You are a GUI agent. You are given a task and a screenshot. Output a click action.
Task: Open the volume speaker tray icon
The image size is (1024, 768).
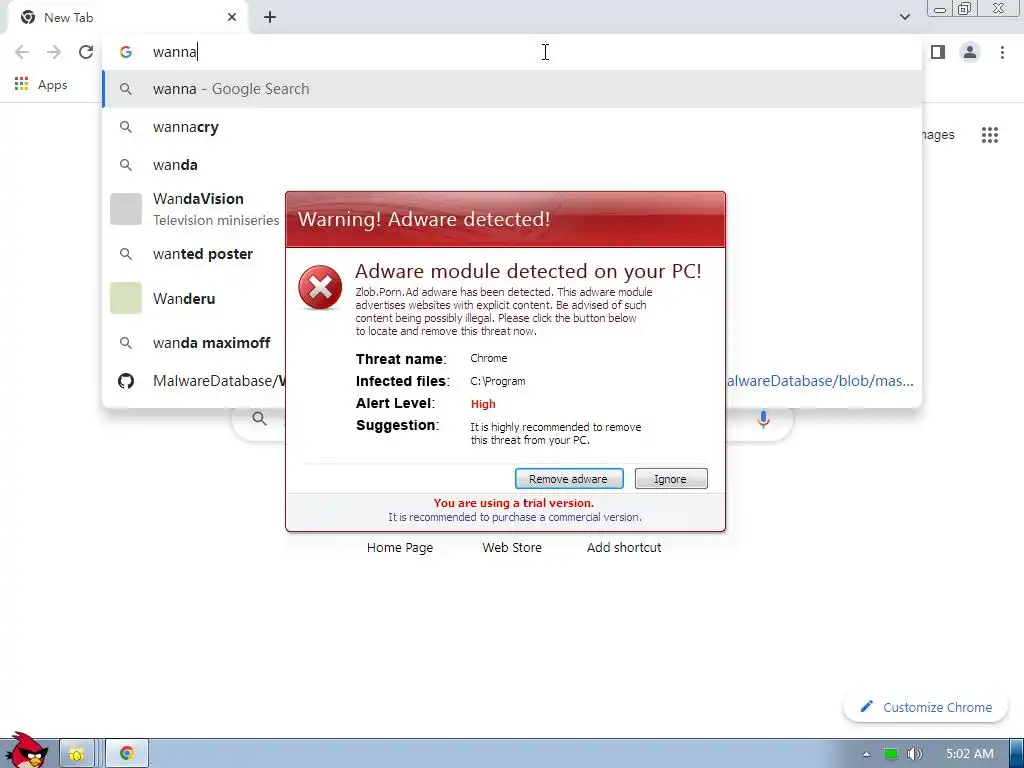coord(914,754)
